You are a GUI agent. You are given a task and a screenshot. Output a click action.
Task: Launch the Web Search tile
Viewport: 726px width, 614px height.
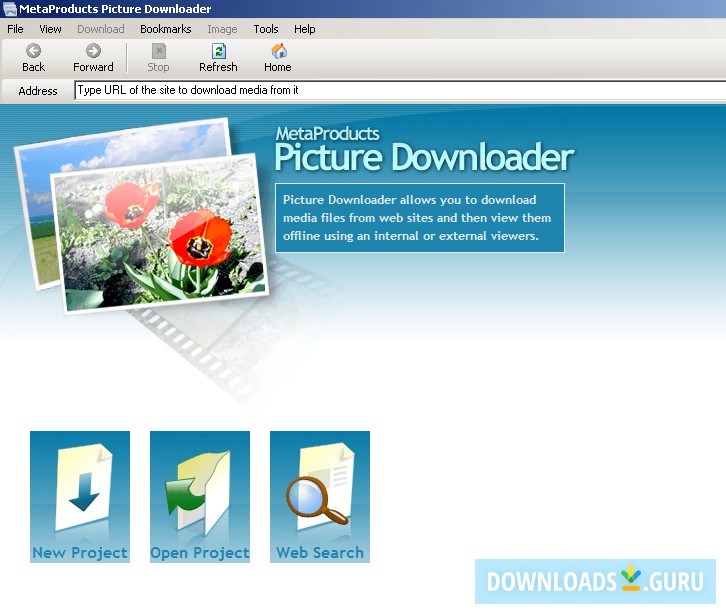(319, 497)
